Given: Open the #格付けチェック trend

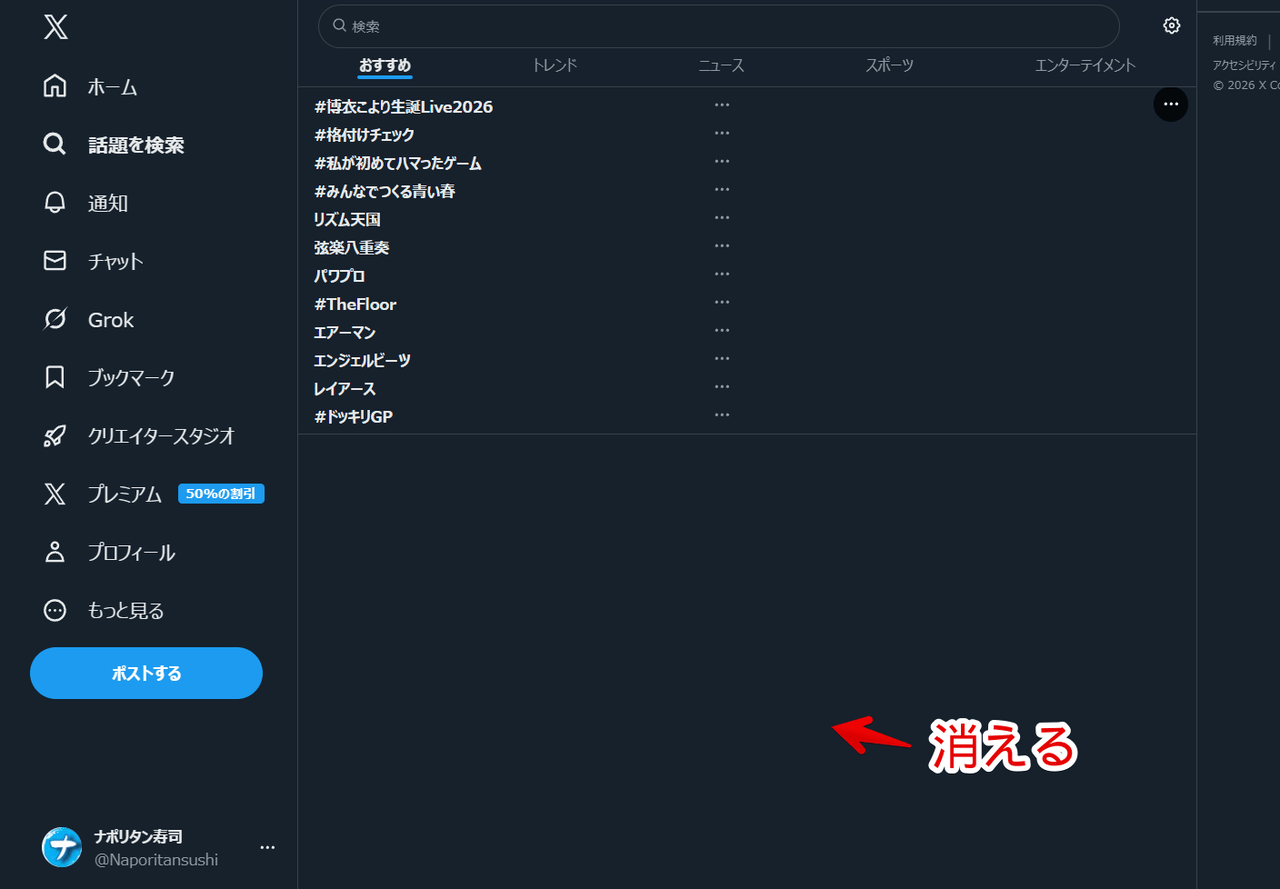Looking at the screenshot, I should [364, 135].
